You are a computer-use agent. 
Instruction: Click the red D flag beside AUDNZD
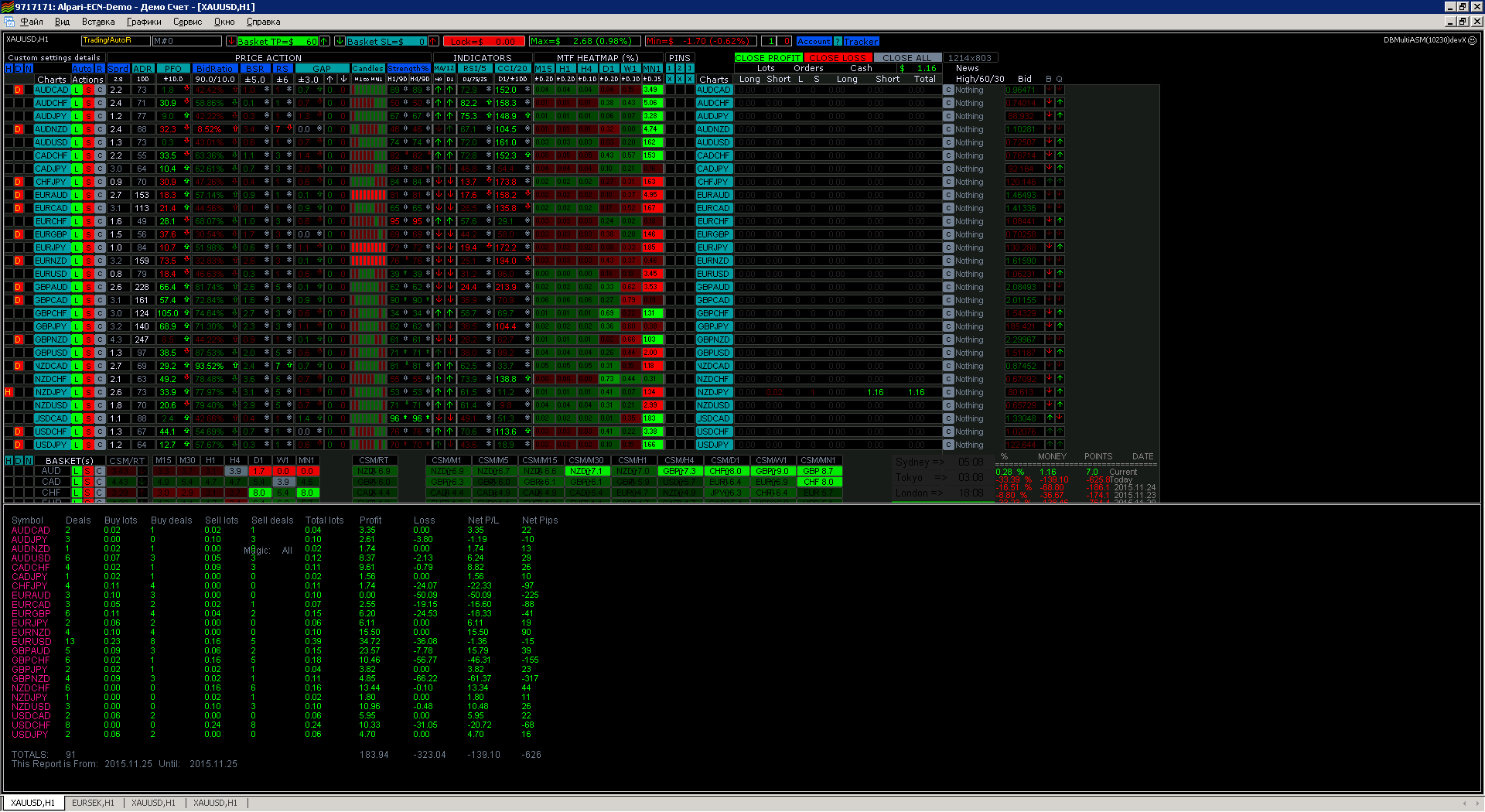(19, 129)
